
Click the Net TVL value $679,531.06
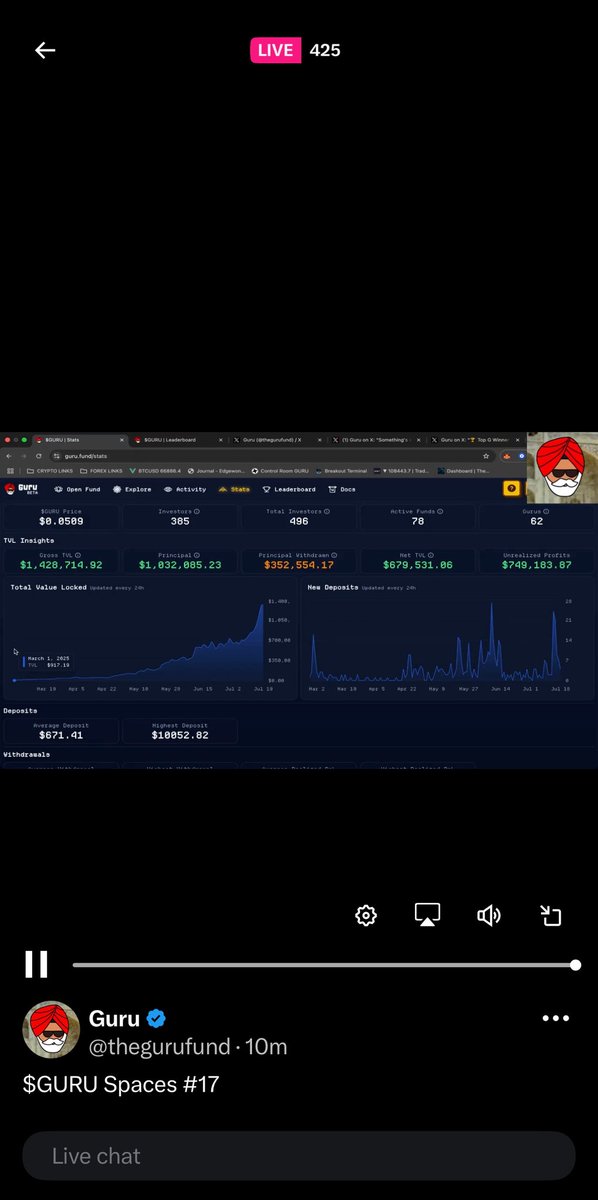tap(418, 565)
